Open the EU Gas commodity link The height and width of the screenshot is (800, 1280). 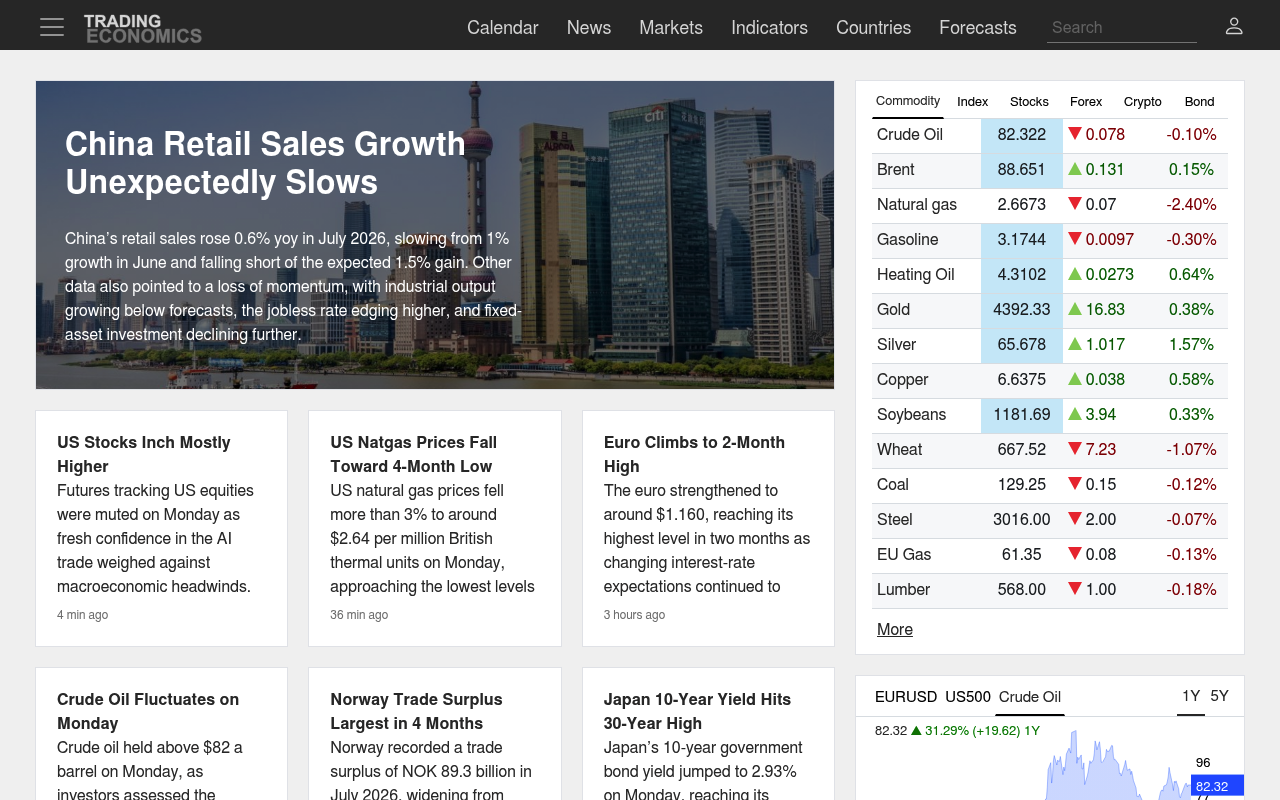904,555
